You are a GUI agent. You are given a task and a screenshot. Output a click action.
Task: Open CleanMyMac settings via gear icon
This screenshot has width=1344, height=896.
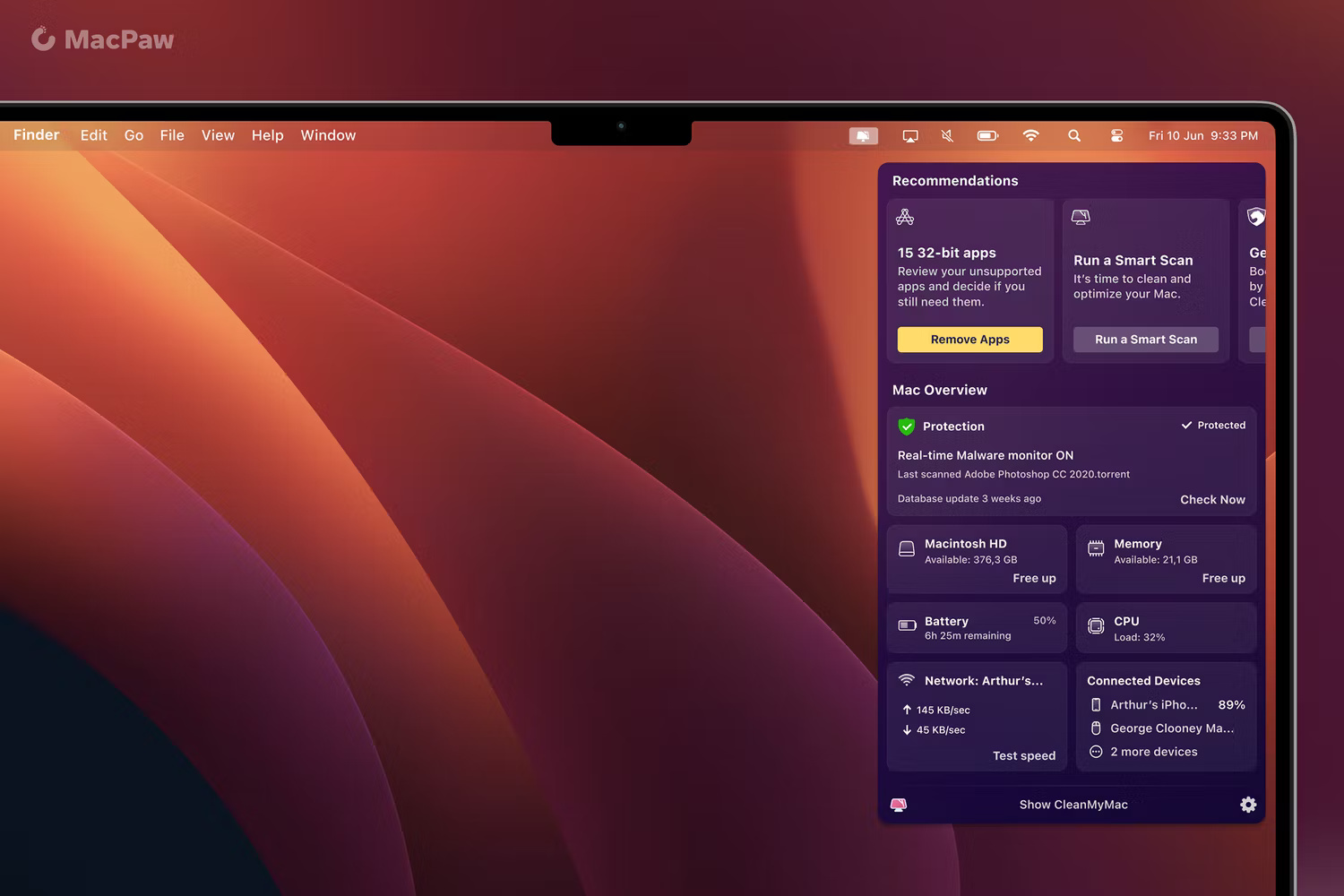(1247, 805)
